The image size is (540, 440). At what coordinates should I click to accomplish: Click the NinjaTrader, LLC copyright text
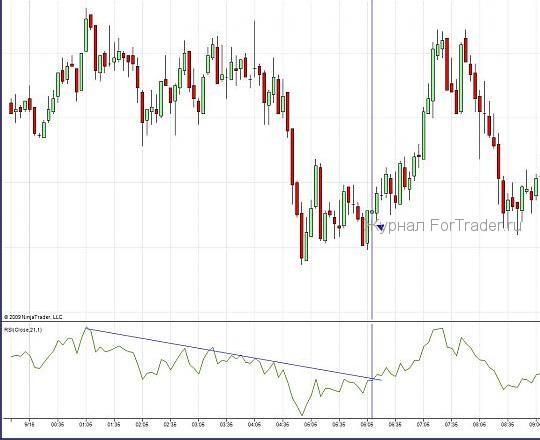tap(33, 317)
